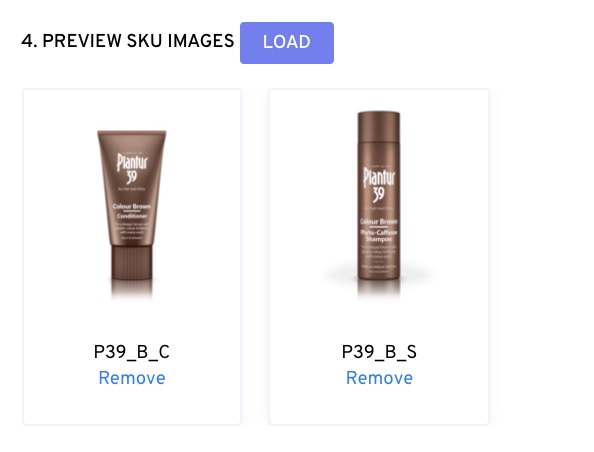Click the ribbed cap of the conditioner tube
This screenshot has width=594, height=452.
click(x=132, y=263)
